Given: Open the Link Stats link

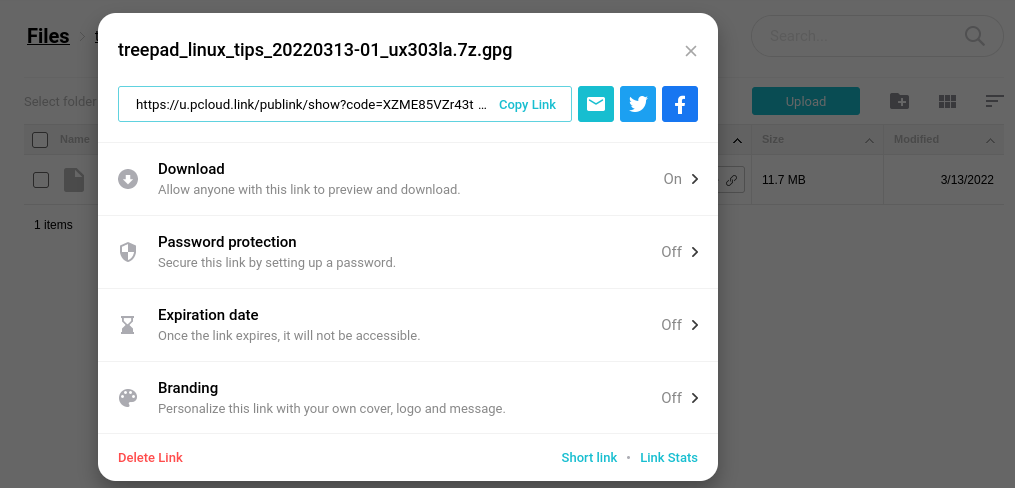Looking at the screenshot, I should pyautogui.click(x=669, y=458).
